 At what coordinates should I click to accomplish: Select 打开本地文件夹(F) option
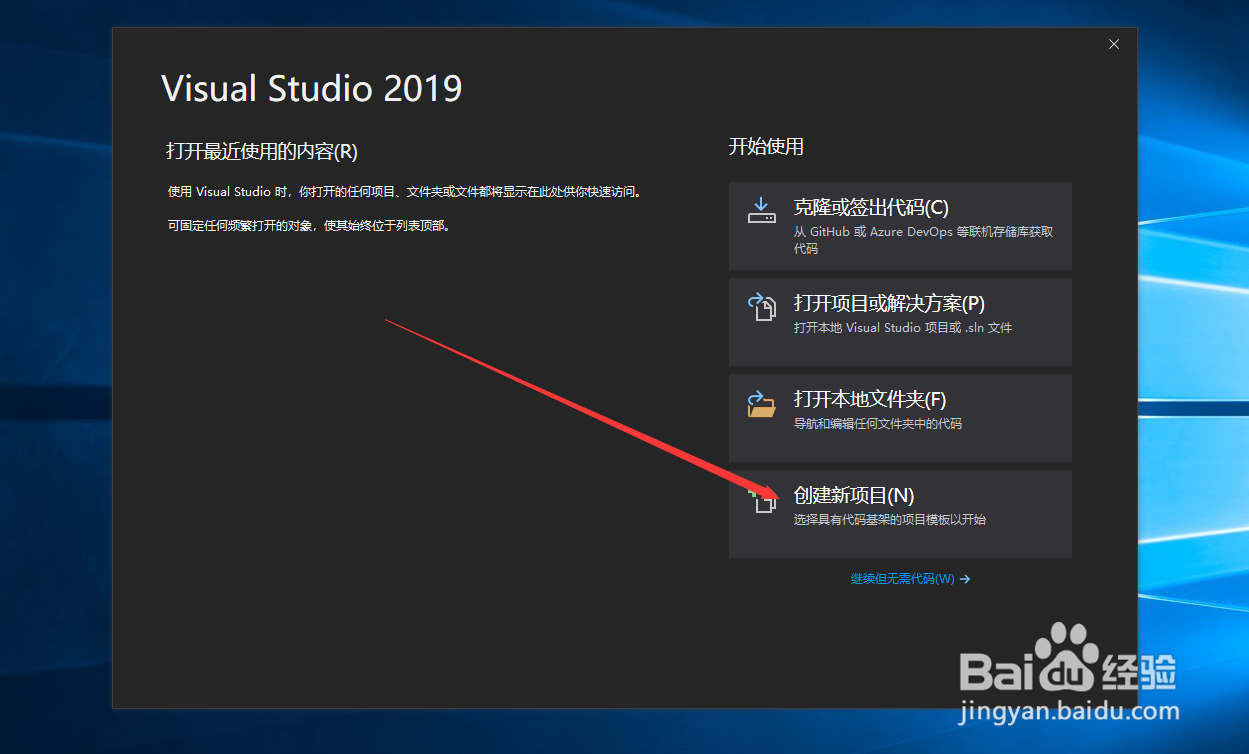(900, 418)
